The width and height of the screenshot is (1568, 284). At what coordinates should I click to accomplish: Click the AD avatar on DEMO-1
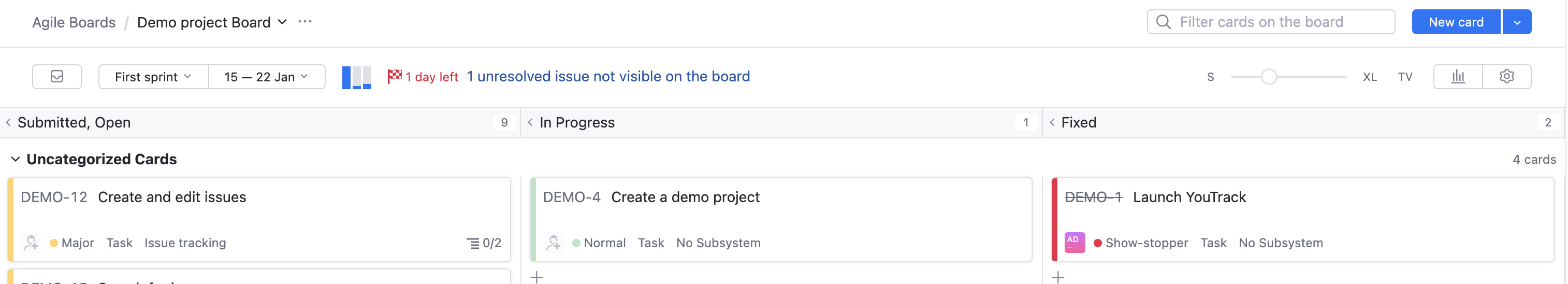pyautogui.click(x=1075, y=243)
